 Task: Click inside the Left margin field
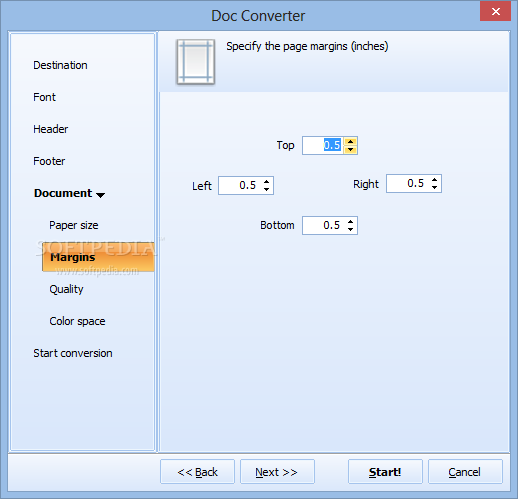(240, 185)
